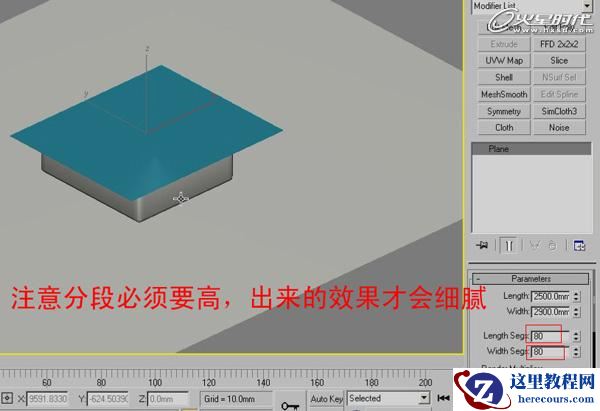
Task: Click the Width value field
Action: click(551, 312)
